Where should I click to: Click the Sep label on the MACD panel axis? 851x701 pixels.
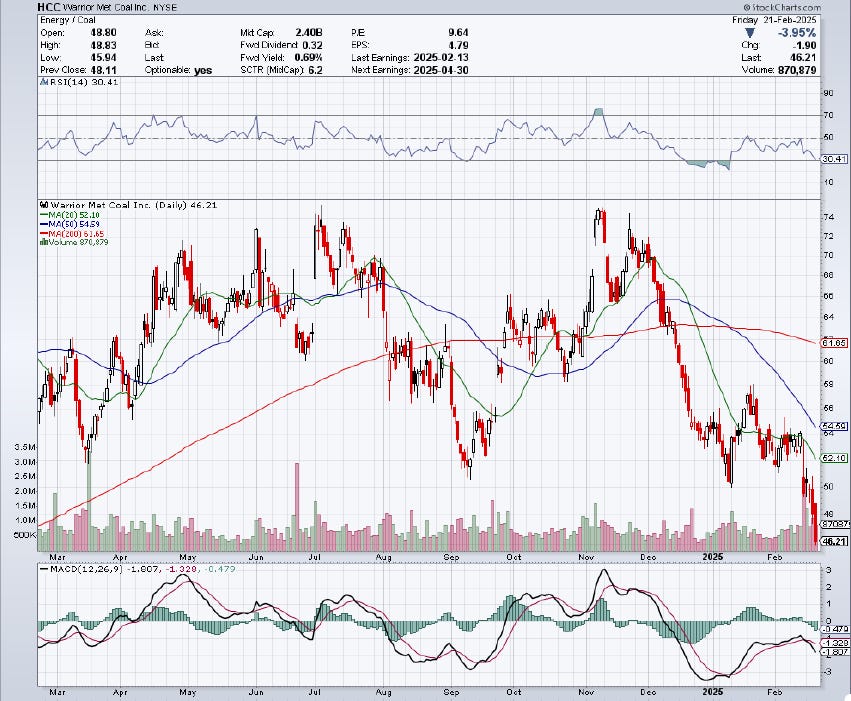tap(451, 692)
